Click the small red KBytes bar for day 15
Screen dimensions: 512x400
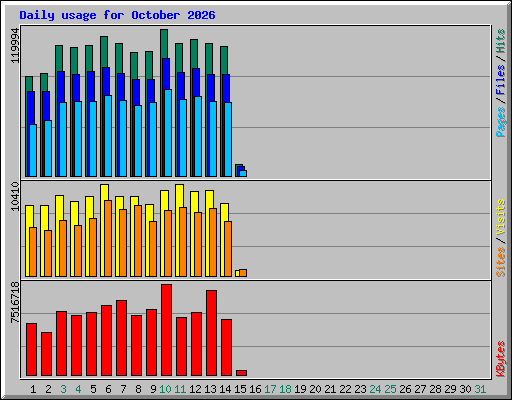(x=241, y=373)
